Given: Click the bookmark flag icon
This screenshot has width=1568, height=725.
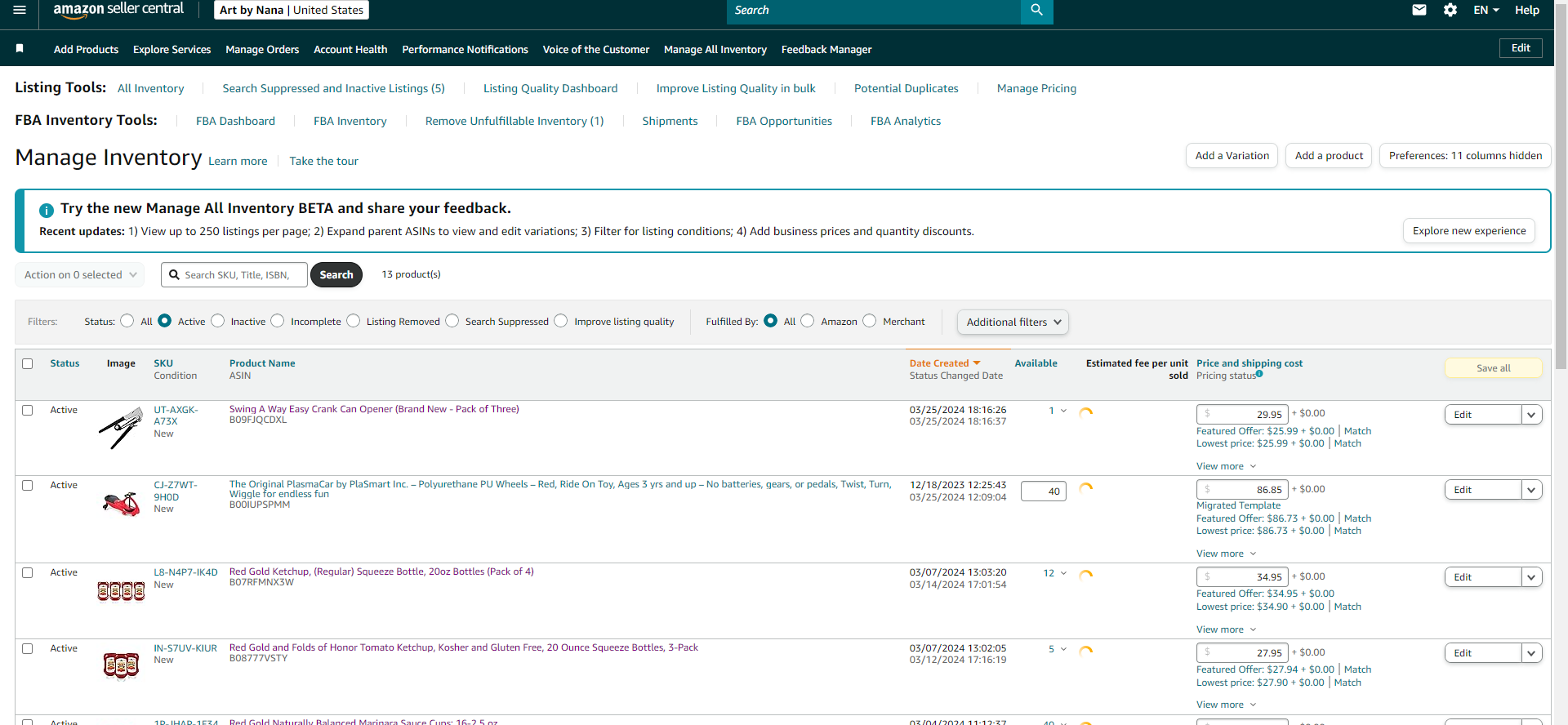Looking at the screenshot, I should [20, 49].
